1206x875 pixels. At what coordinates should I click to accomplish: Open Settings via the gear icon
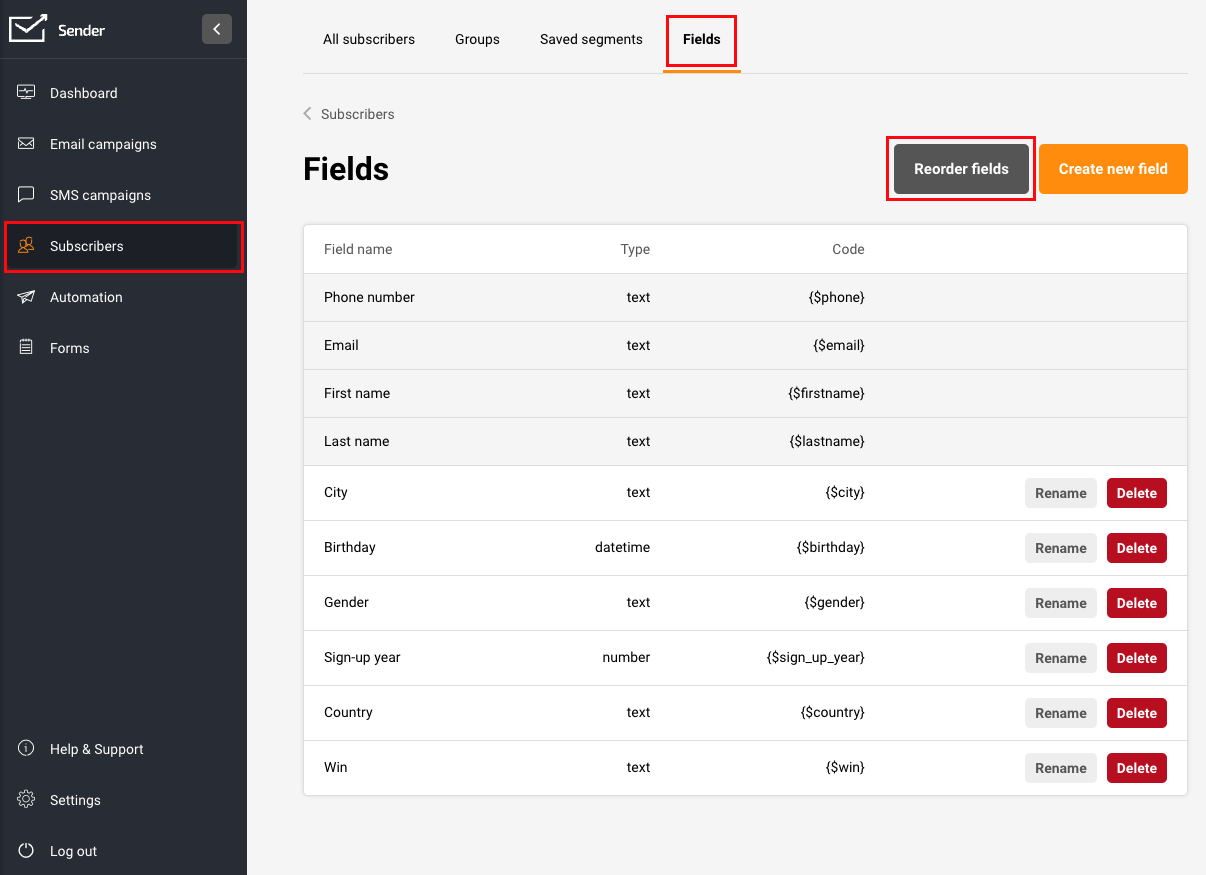[x=27, y=800]
